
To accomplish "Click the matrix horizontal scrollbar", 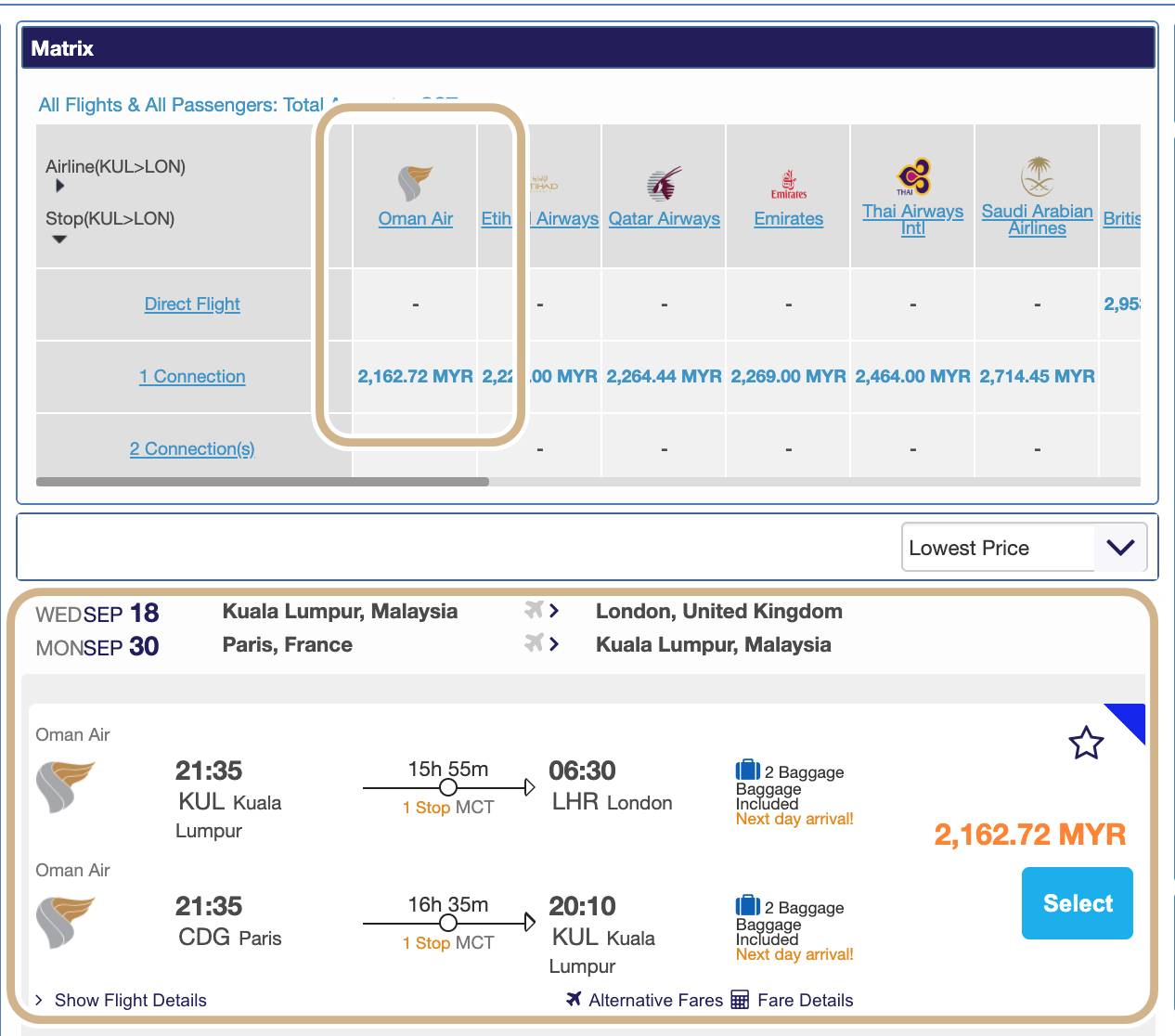I will click(263, 482).
